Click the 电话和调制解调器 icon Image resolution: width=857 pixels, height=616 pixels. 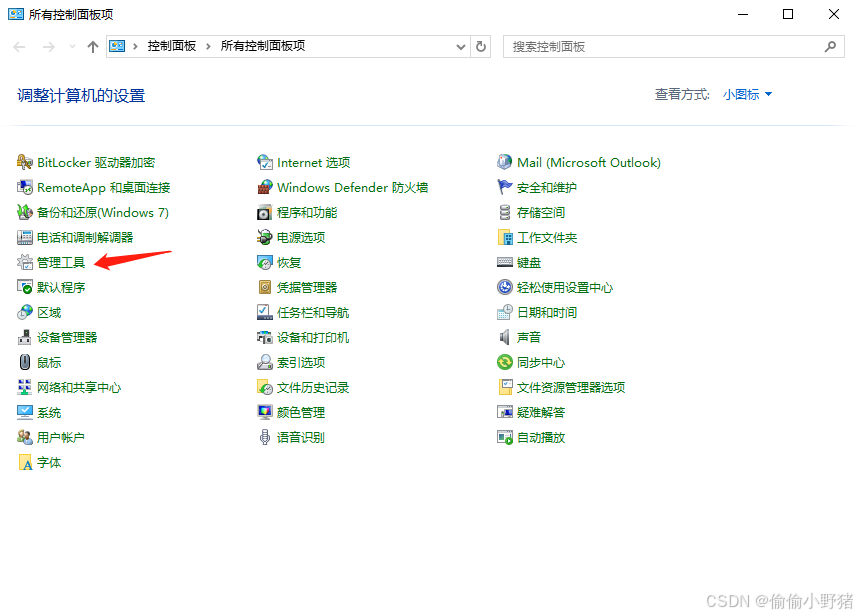coord(25,237)
